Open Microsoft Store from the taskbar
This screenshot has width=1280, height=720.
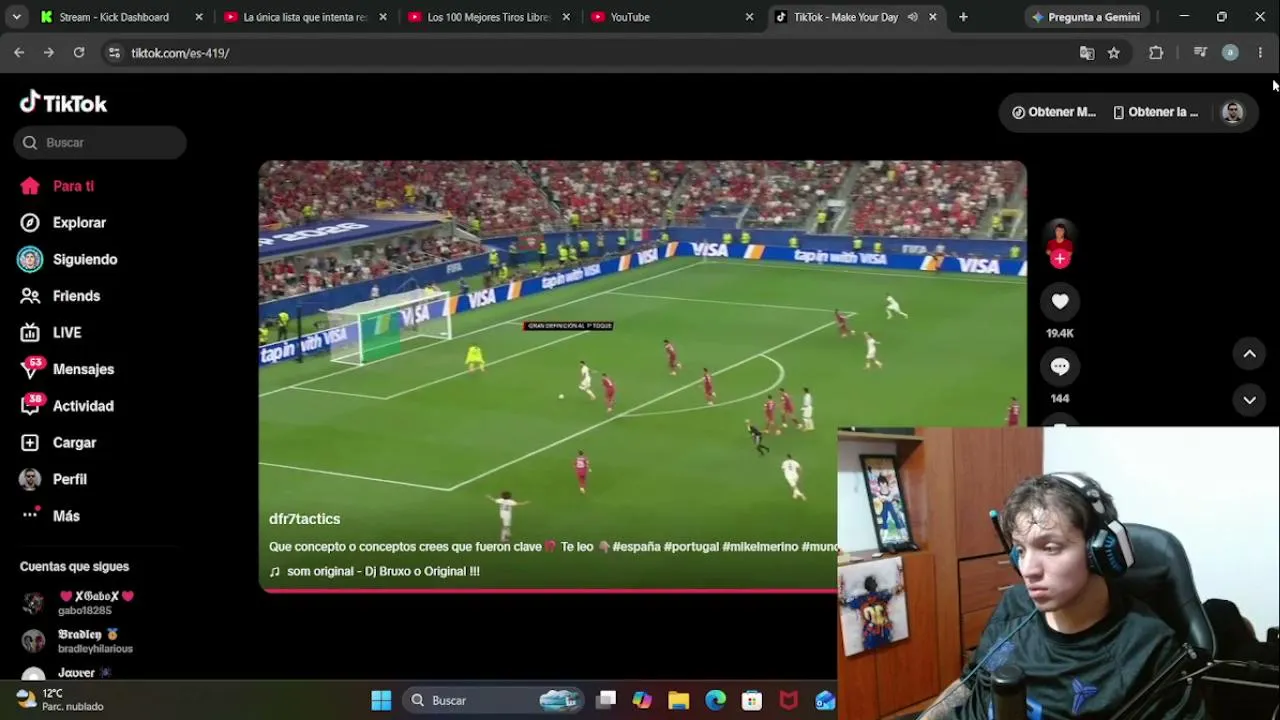[752, 700]
